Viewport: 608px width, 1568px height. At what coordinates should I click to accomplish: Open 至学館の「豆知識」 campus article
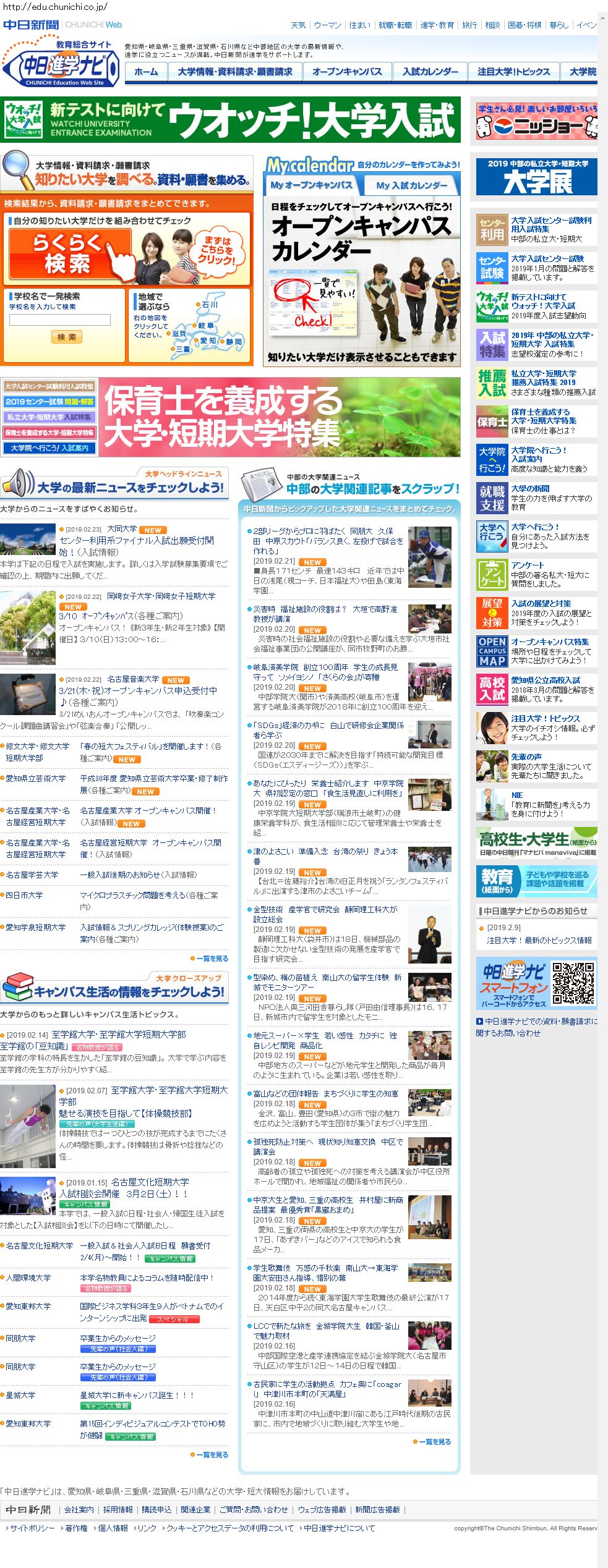[x=34, y=1046]
